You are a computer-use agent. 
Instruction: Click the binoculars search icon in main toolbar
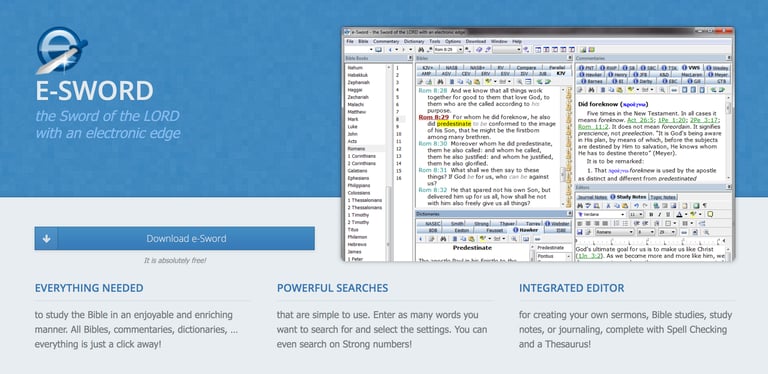tap(421, 49)
